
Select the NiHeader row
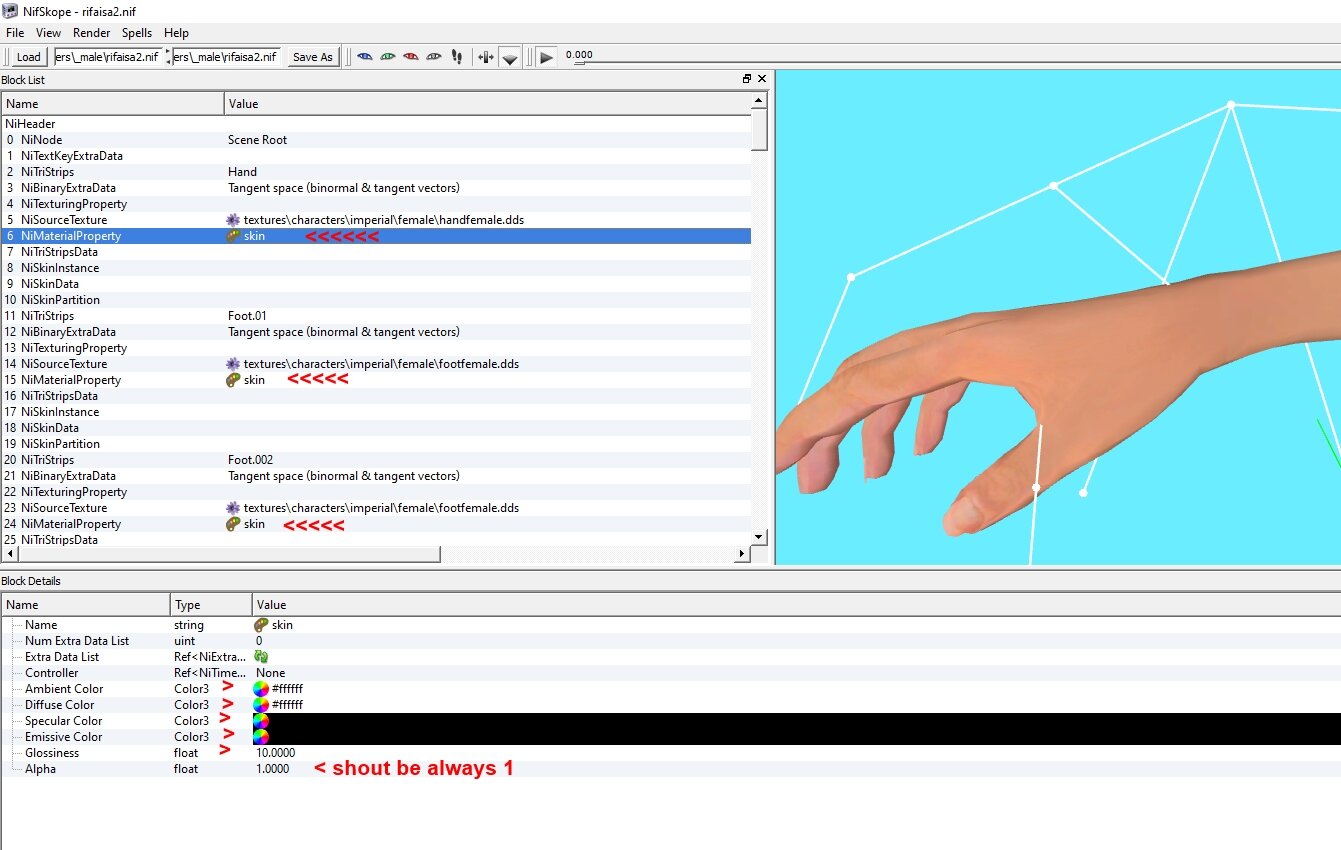tap(376, 124)
